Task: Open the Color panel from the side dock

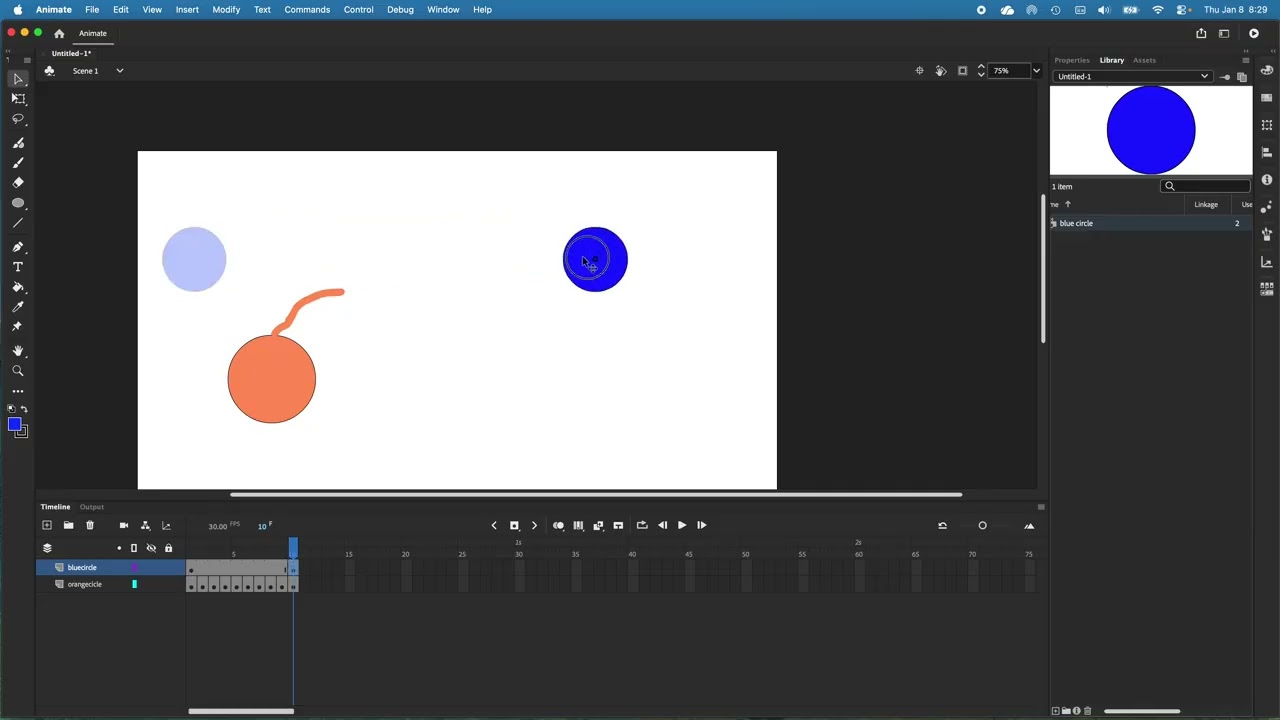Action: (1267, 70)
